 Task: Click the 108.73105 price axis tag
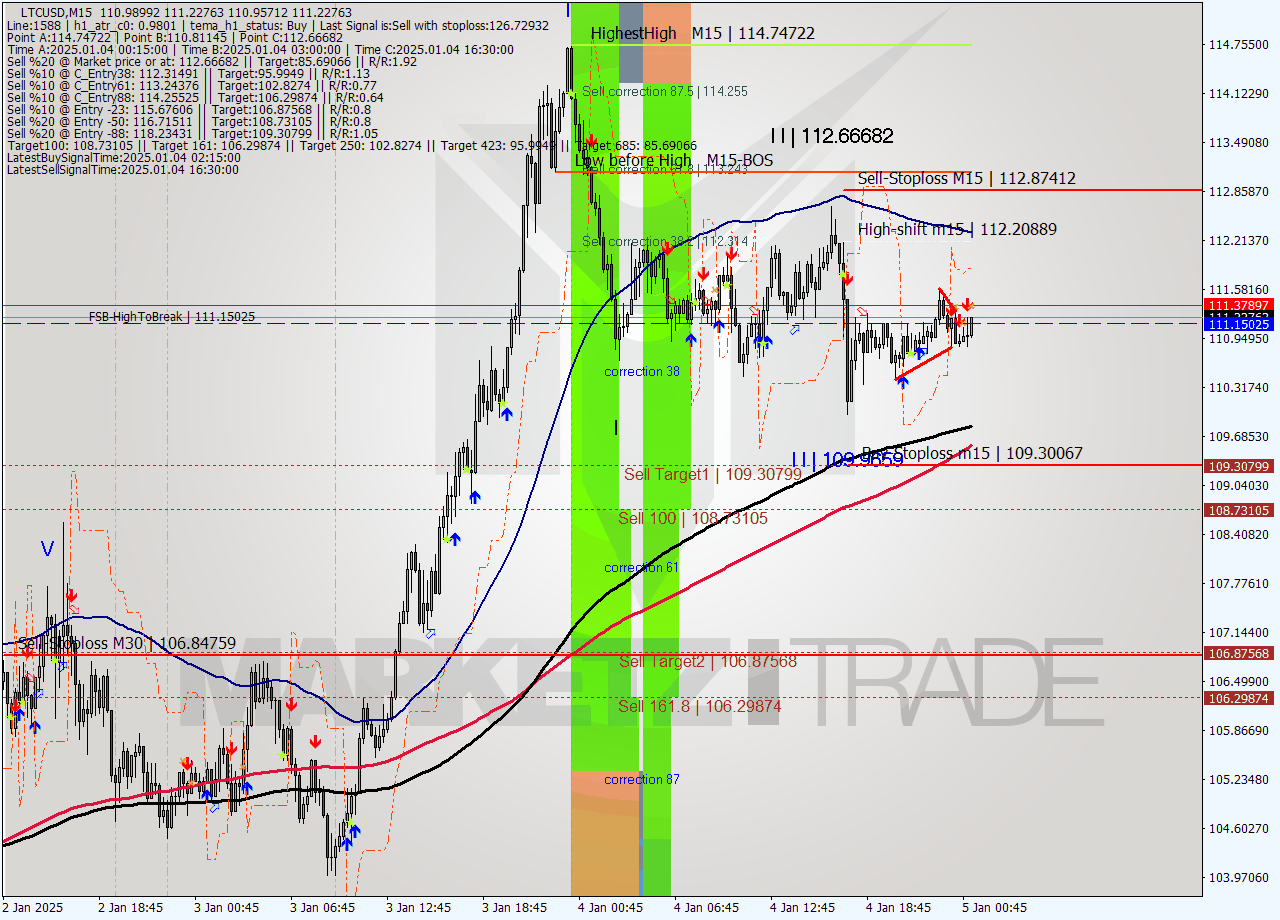[x=1239, y=510]
